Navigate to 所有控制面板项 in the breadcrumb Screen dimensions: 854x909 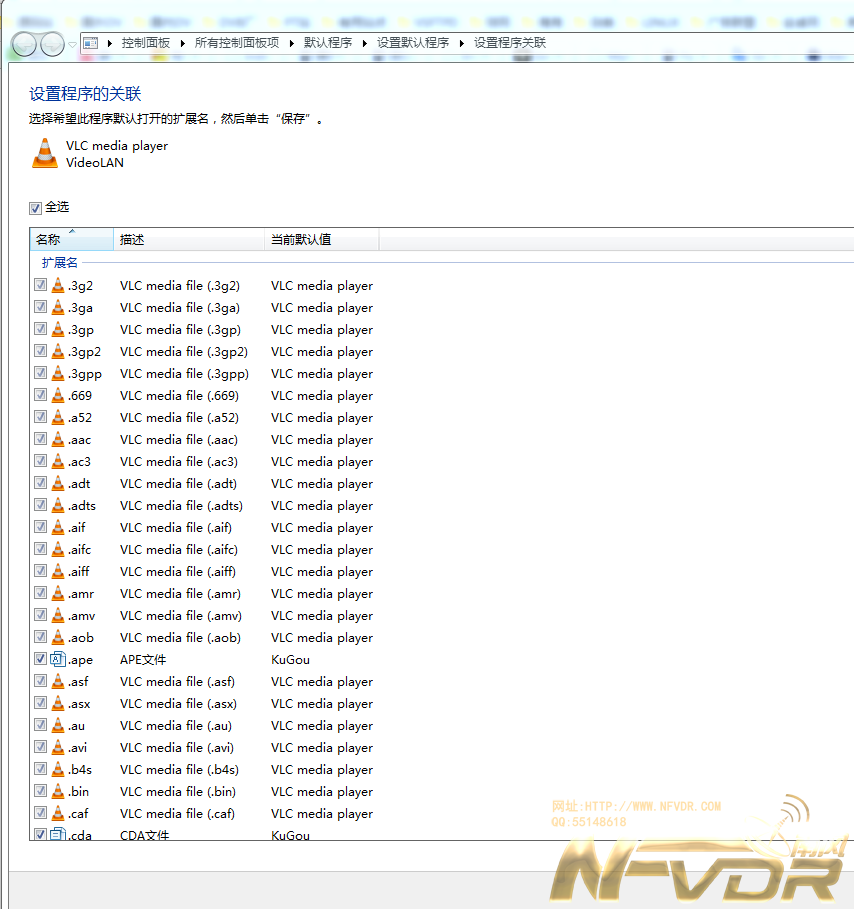click(237, 43)
